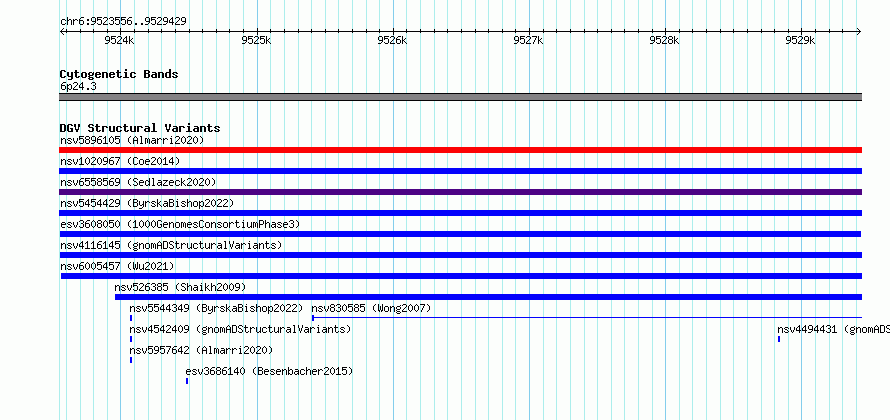The height and width of the screenshot is (420, 890).
Task: Select the 6p24.3 band label
Action: click(78, 86)
